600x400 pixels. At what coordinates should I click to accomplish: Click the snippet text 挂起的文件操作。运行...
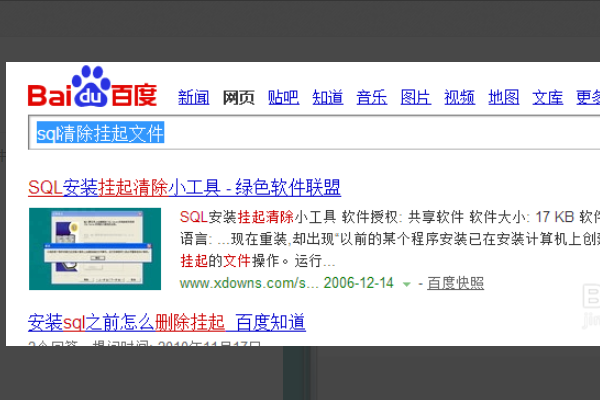tap(251, 261)
